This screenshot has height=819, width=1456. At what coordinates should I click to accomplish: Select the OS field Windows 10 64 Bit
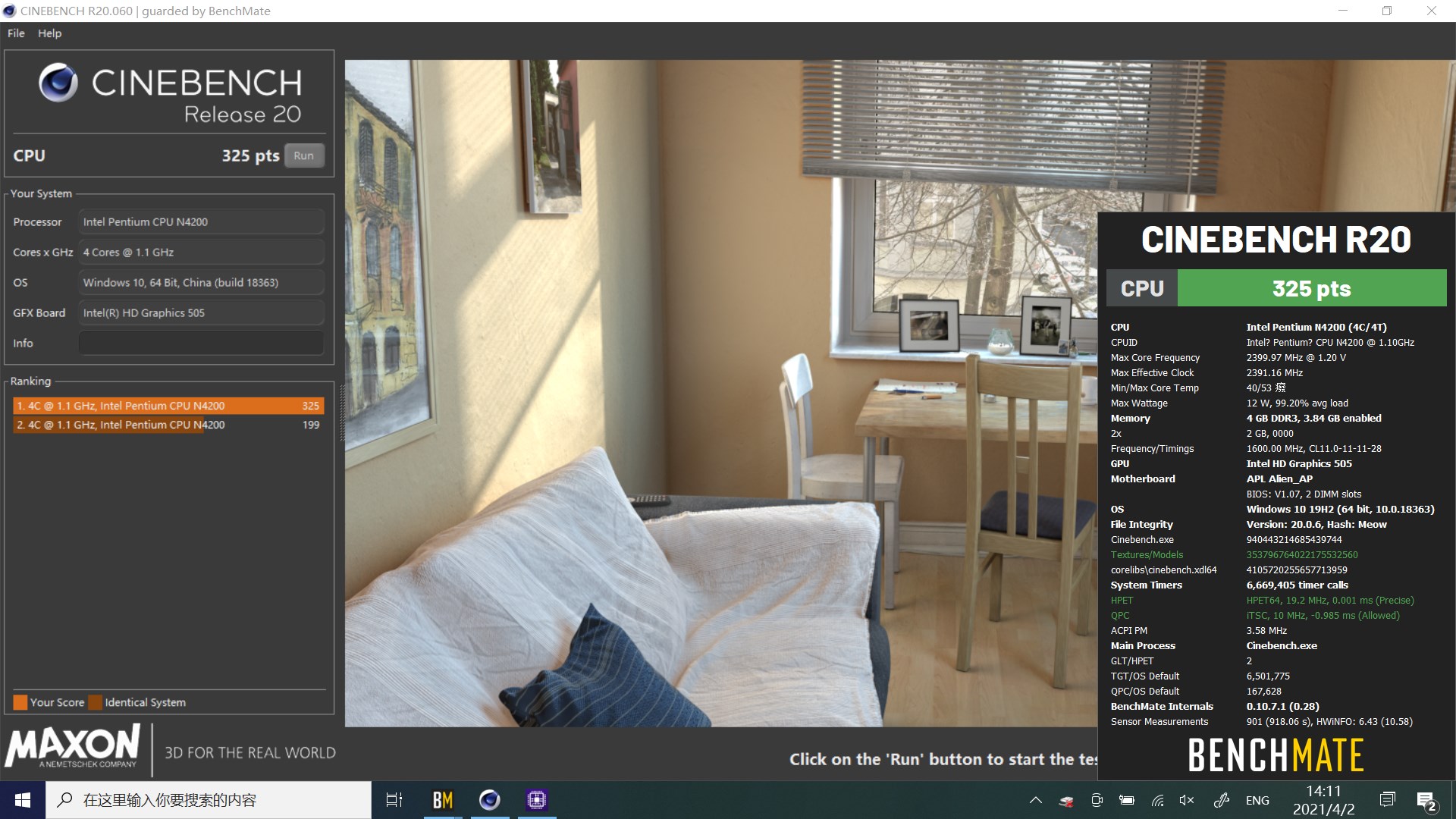202,282
